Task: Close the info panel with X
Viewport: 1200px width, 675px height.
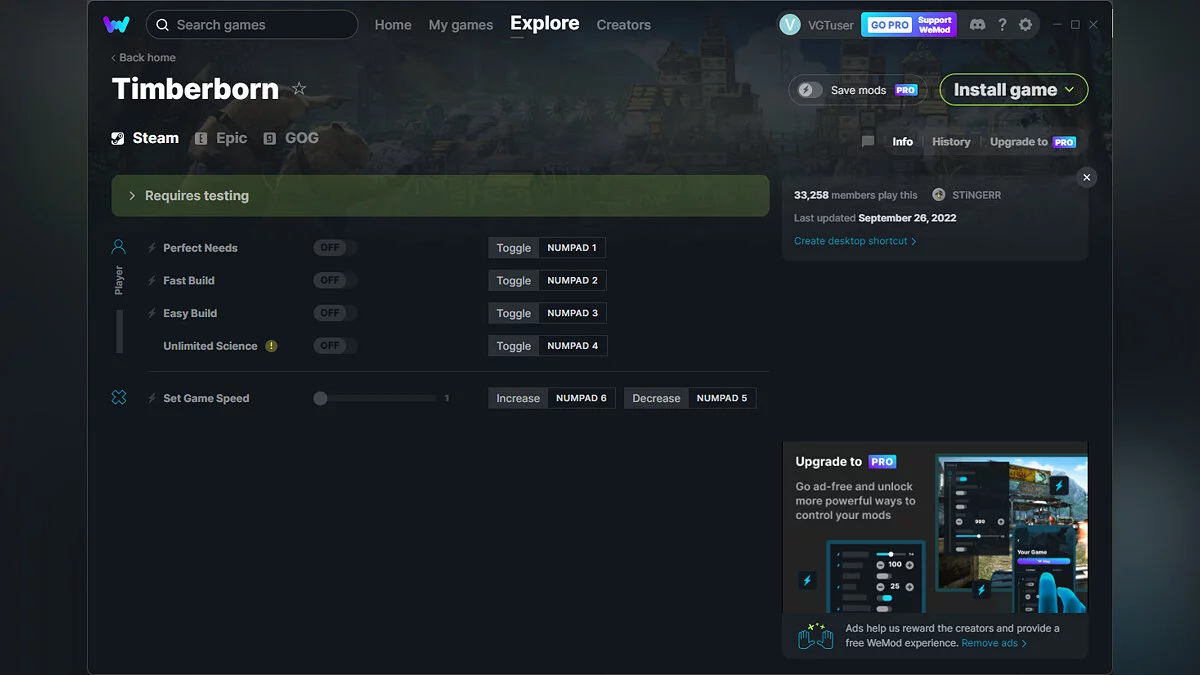Action: (x=1087, y=177)
